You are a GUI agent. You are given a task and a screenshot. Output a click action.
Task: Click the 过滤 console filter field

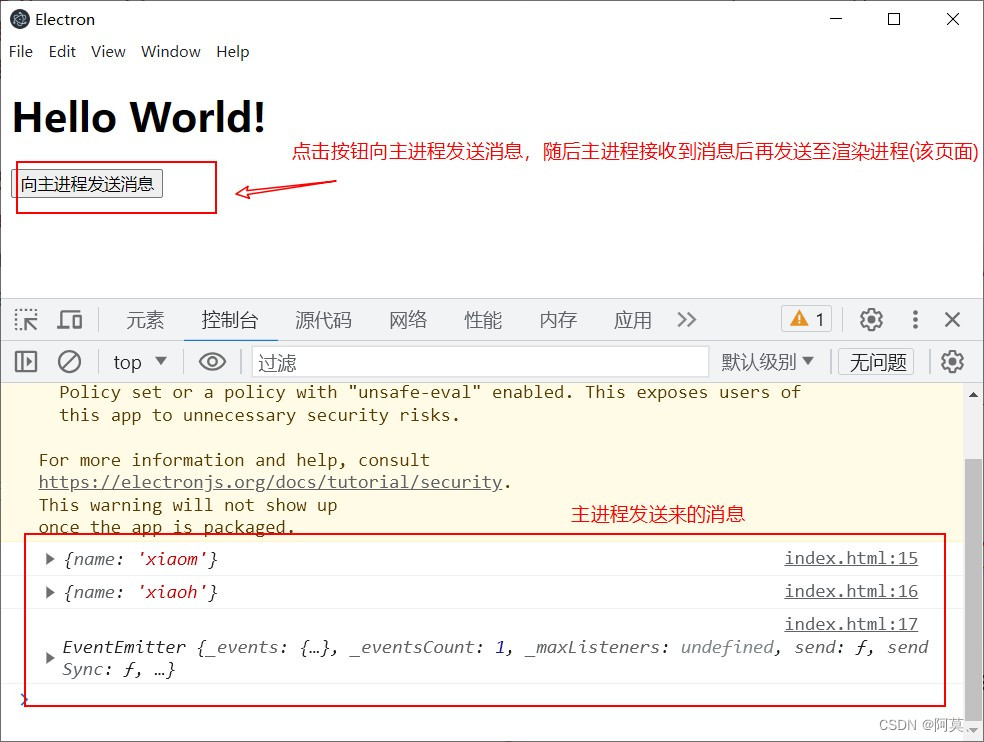[480, 361]
